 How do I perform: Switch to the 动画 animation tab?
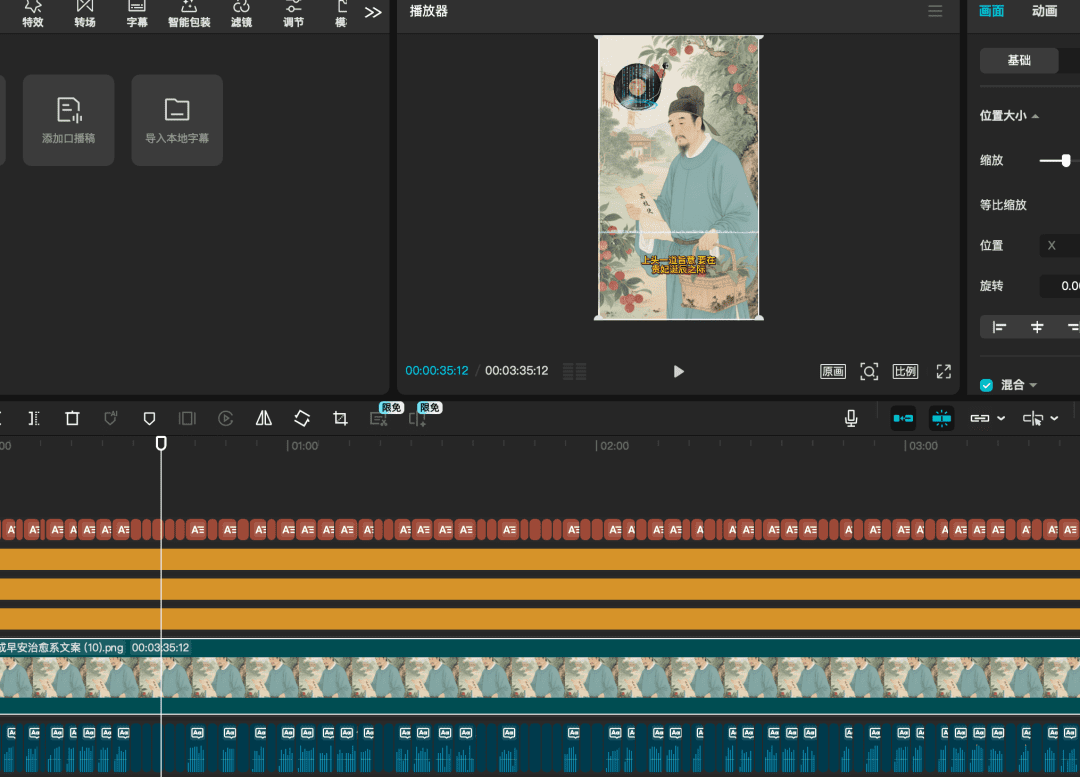tap(1044, 11)
